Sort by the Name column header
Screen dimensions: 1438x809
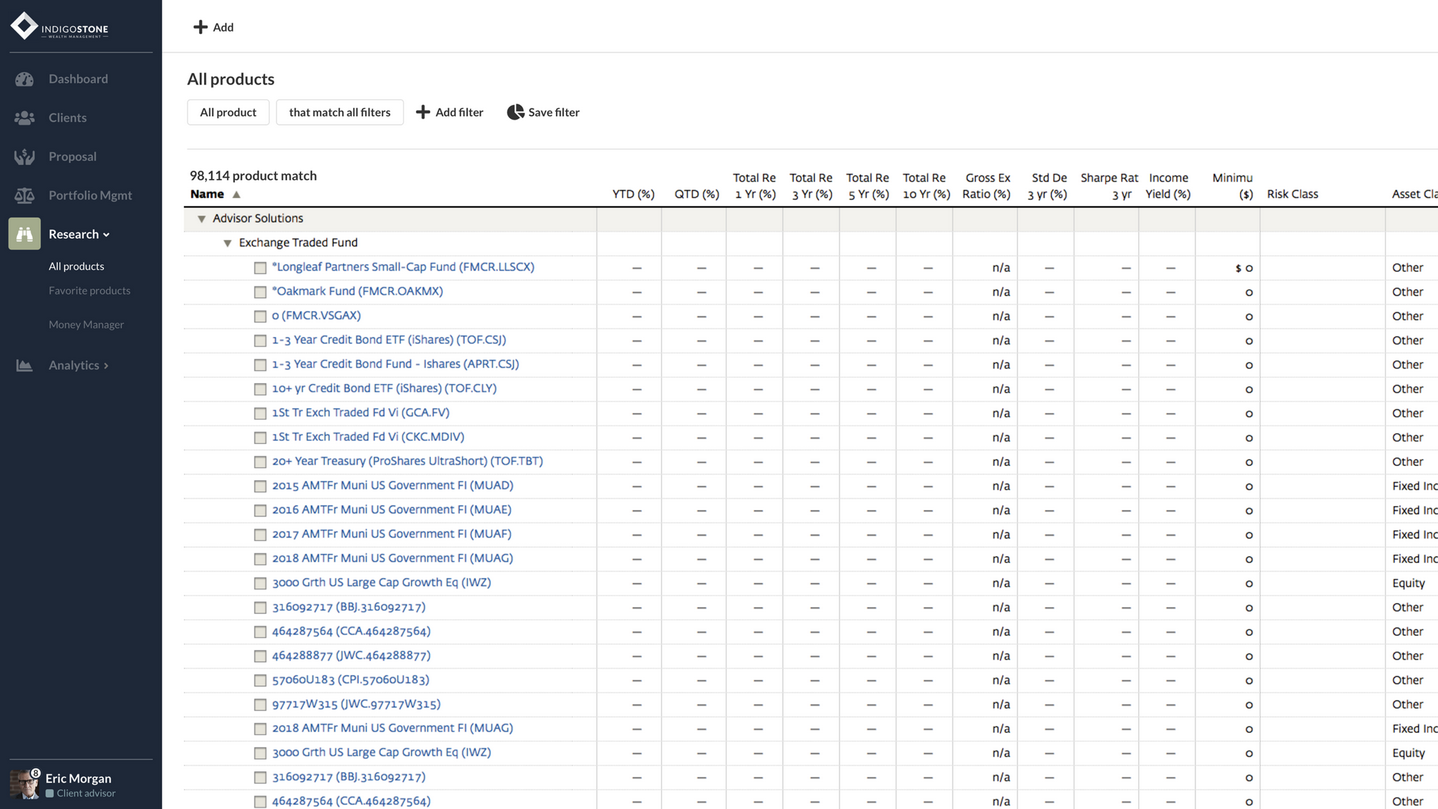tap(207, 194)
